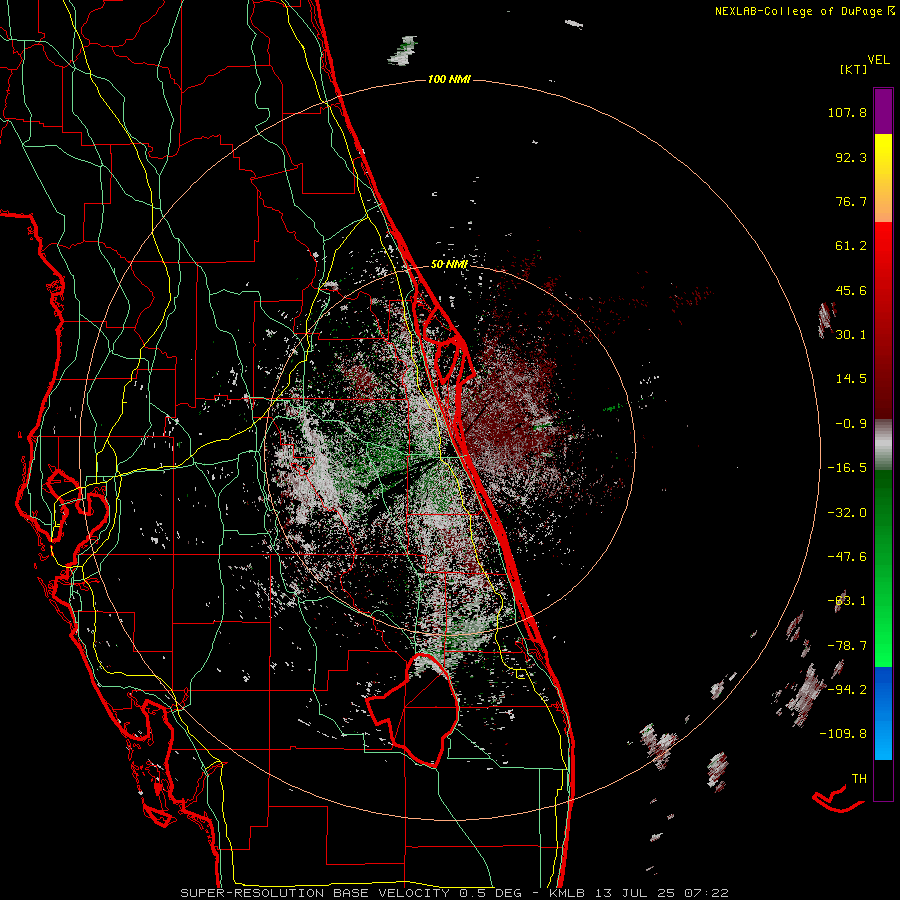The width and height of the screenshot is (900, 900).
Task: Select the -78.7 scale value
Action: (847, 646)
